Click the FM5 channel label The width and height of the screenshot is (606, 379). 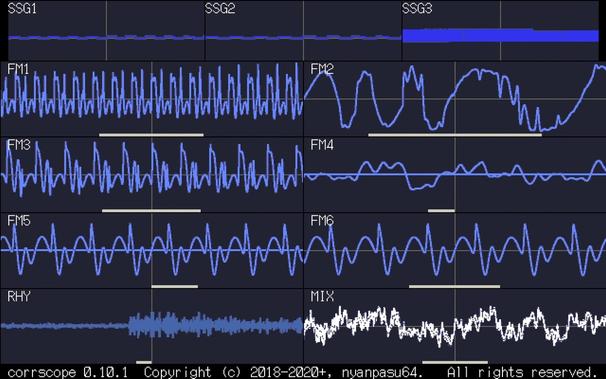[19, 221]
